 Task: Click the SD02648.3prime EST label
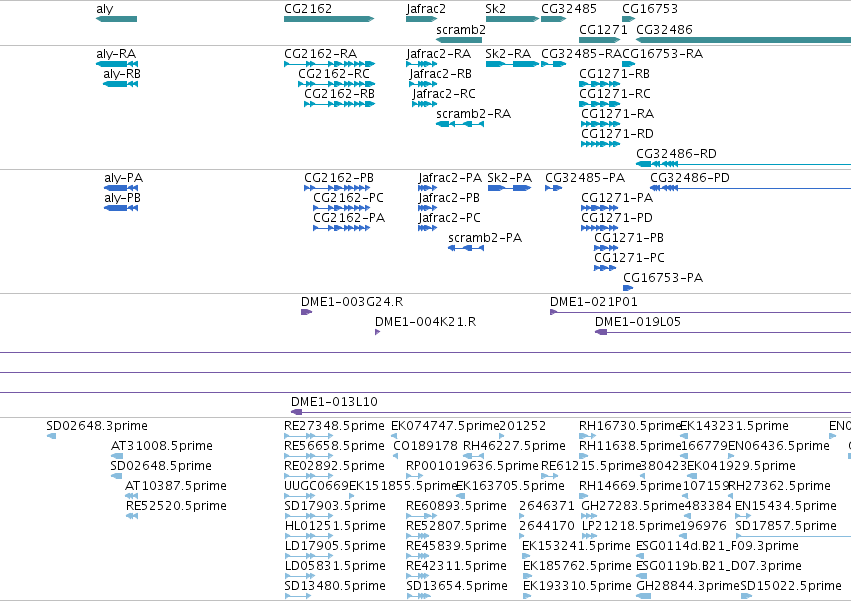[x=97, y=426]
